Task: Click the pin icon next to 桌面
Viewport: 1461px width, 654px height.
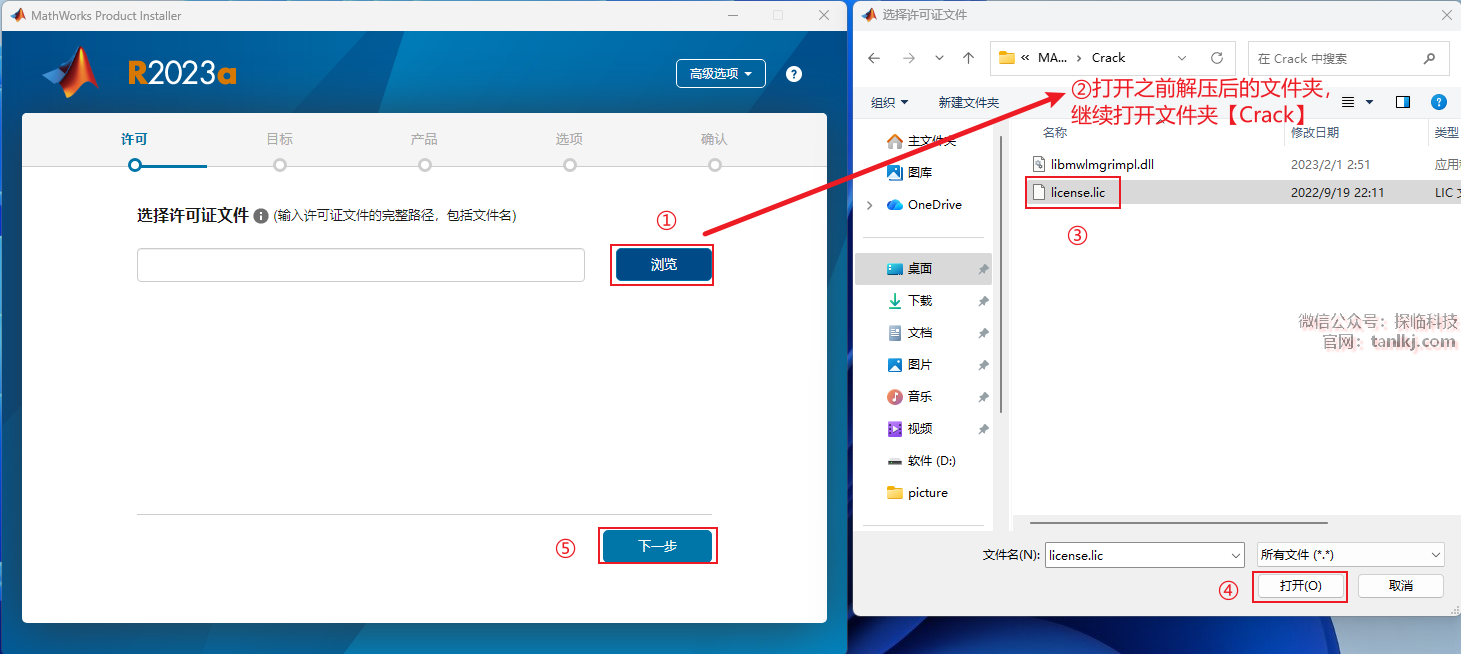Action: [x=983, y=270]
